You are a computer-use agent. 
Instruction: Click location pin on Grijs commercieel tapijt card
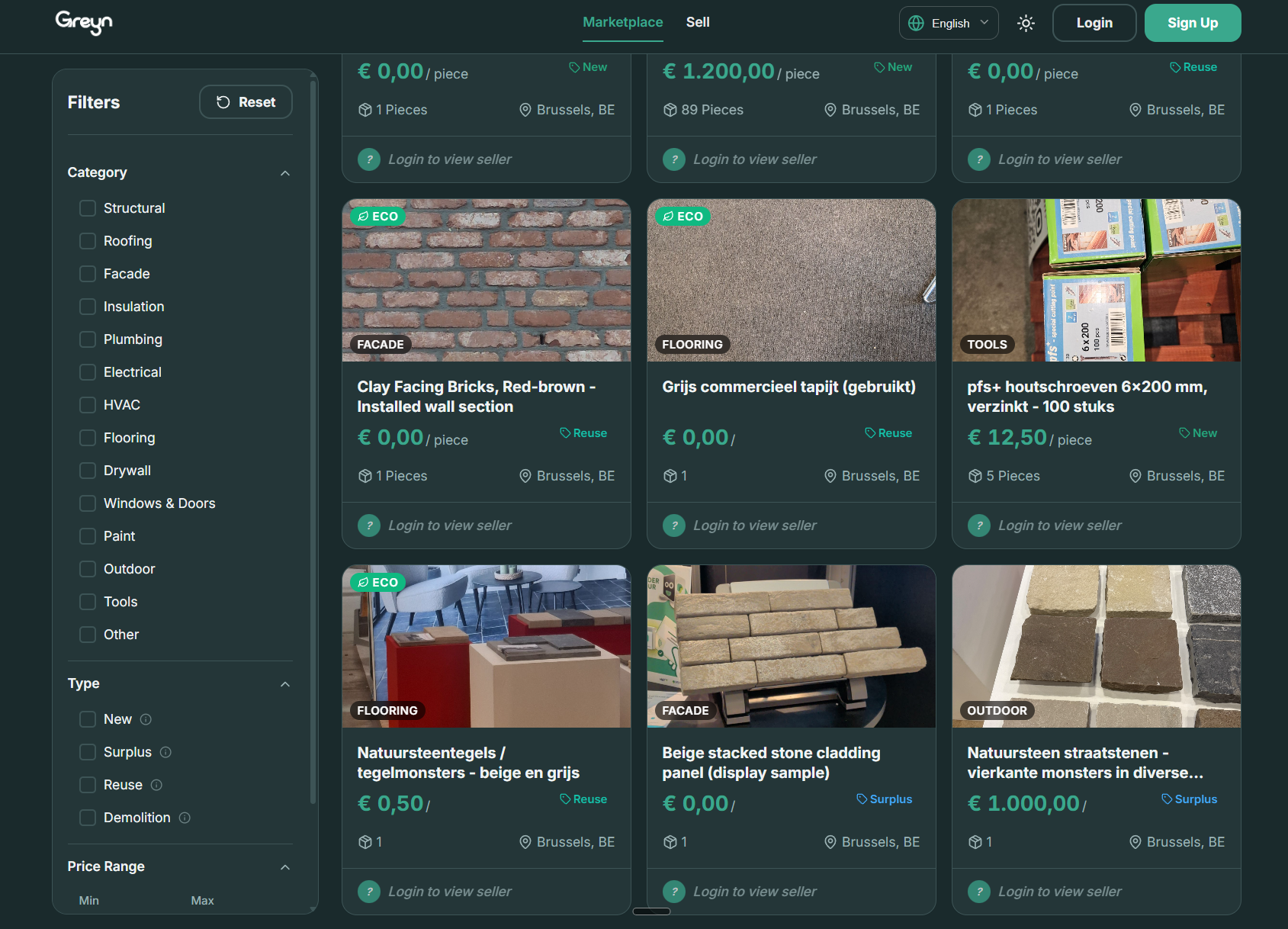(830, 476)
